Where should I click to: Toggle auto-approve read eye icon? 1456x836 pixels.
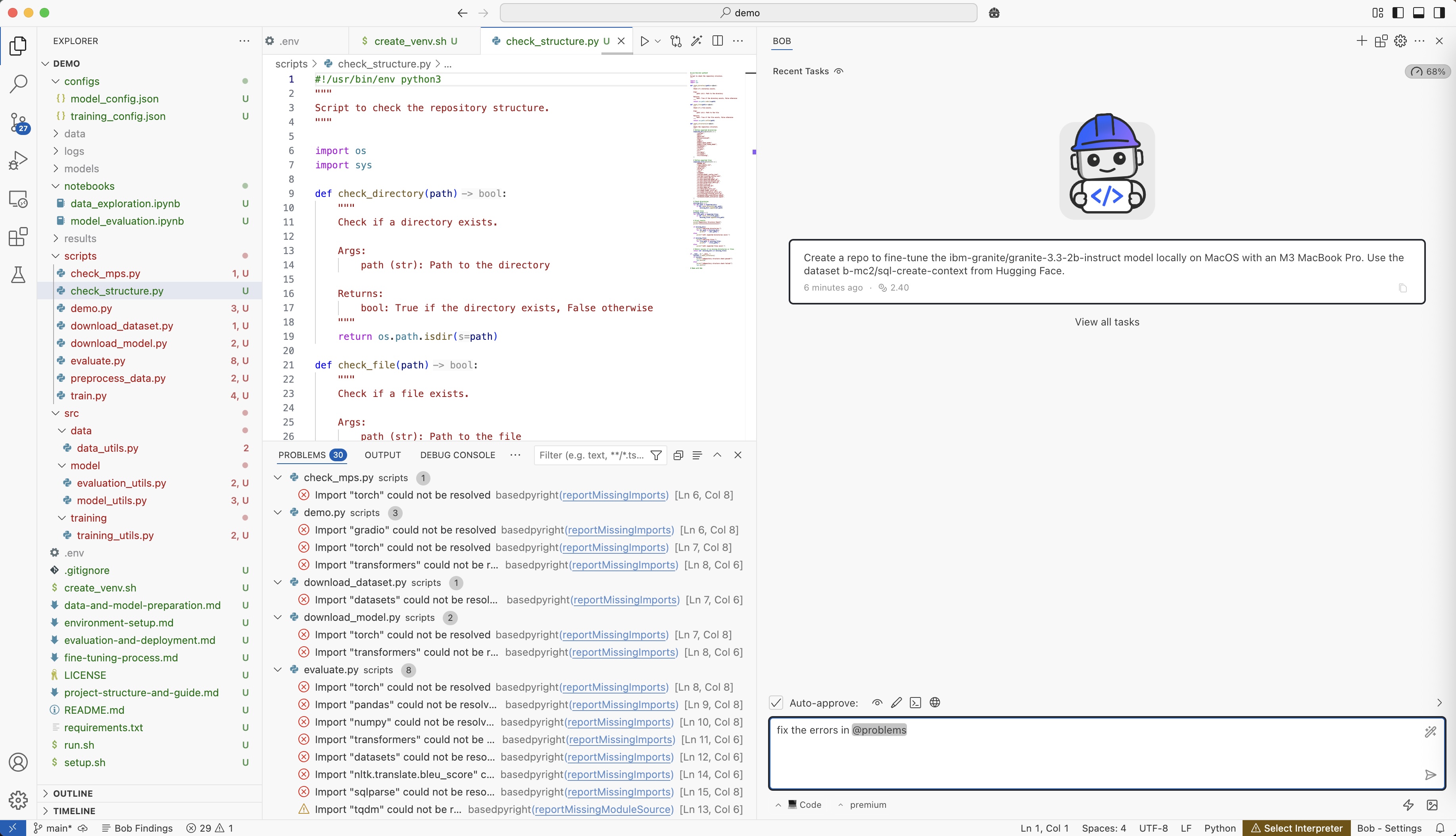[x=877, y=702]
